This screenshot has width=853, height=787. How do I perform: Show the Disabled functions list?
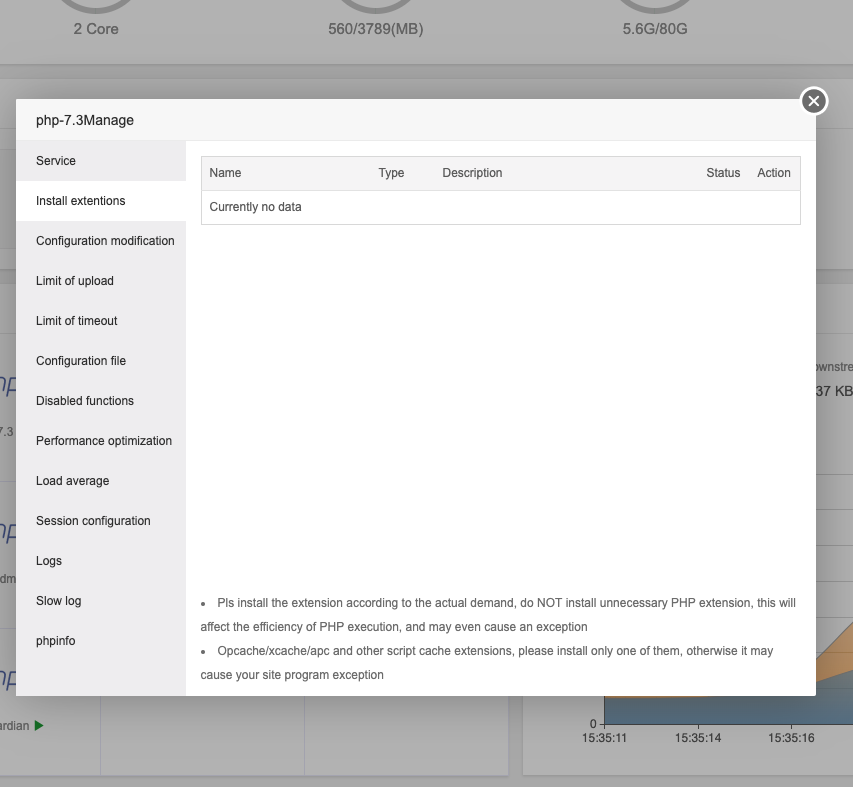(85, 401)
